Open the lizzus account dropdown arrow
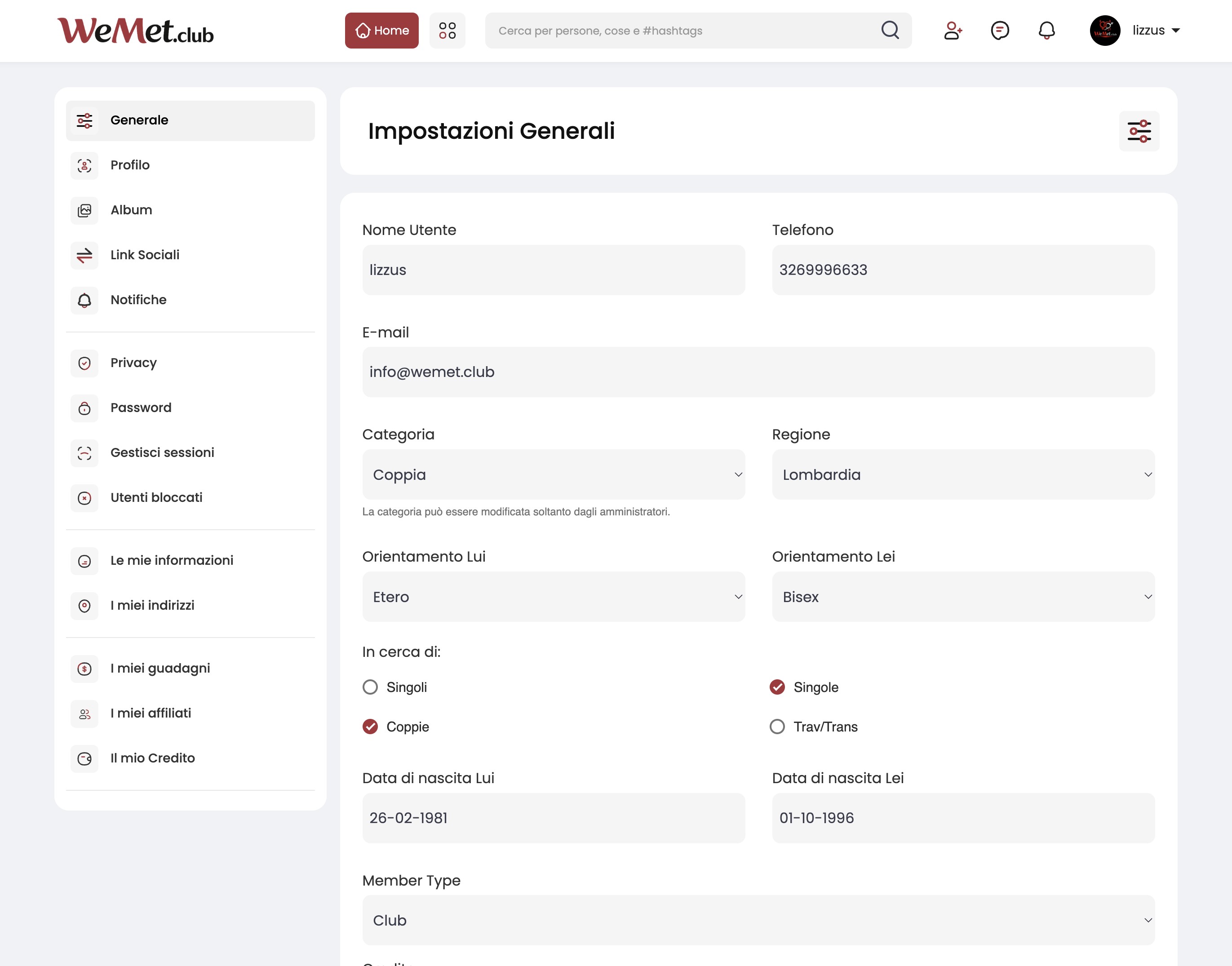This screenshot has width=1232, height=966. pos(1176,31)
